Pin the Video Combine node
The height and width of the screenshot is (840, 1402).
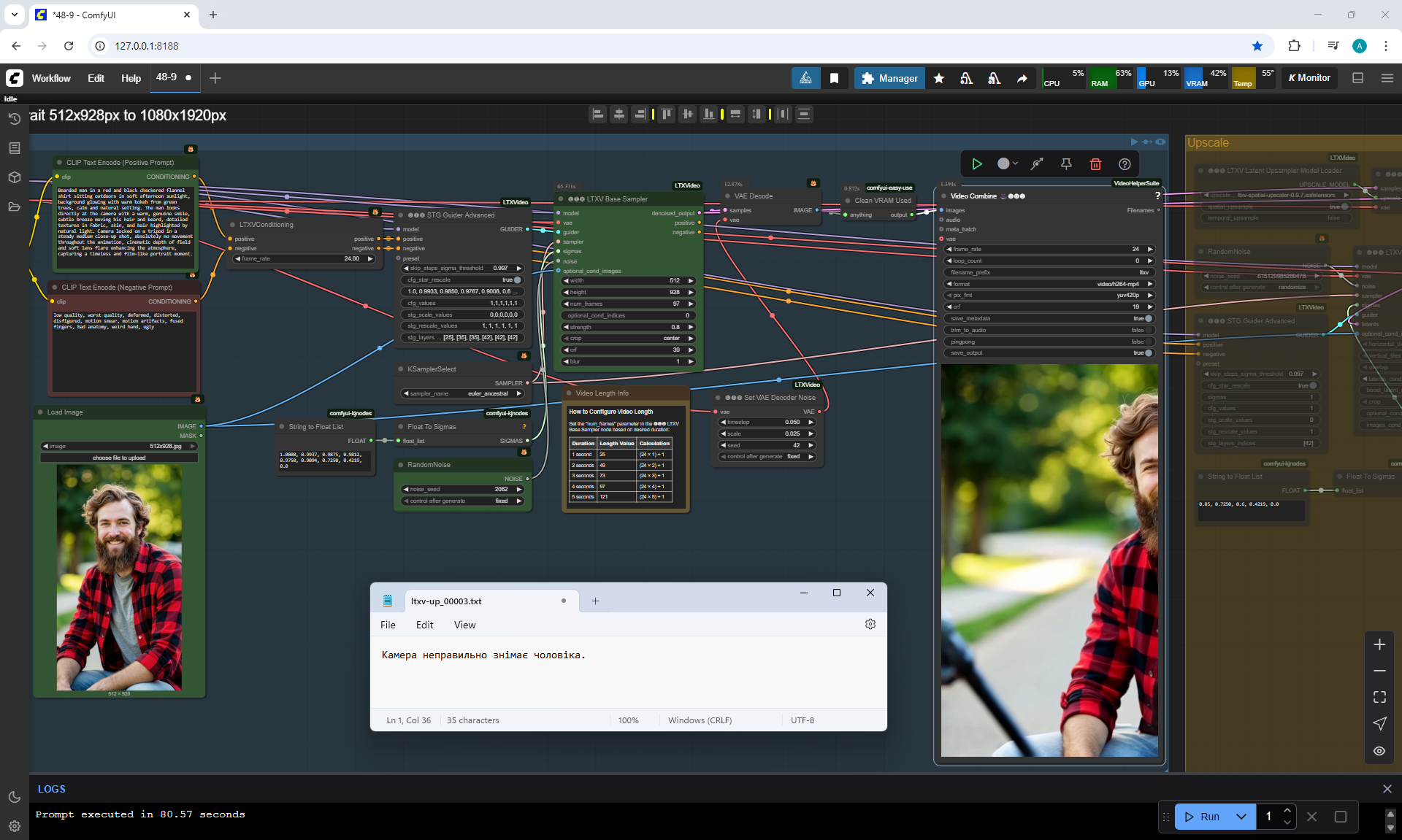tap(1066, 164)
